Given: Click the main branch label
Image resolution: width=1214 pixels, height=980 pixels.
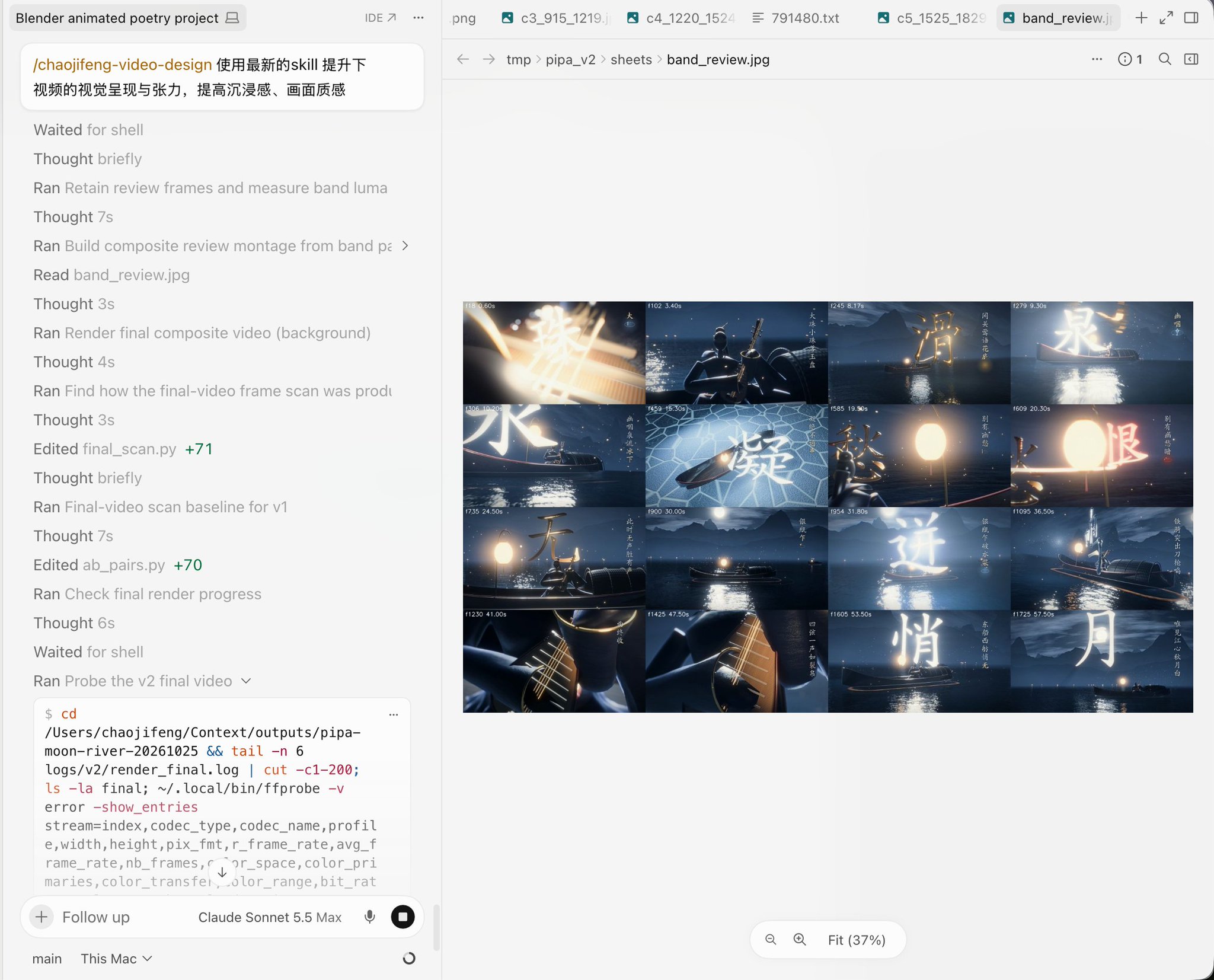Looking at the screenshot, I should pyautogui.click(x=47, y=959).
